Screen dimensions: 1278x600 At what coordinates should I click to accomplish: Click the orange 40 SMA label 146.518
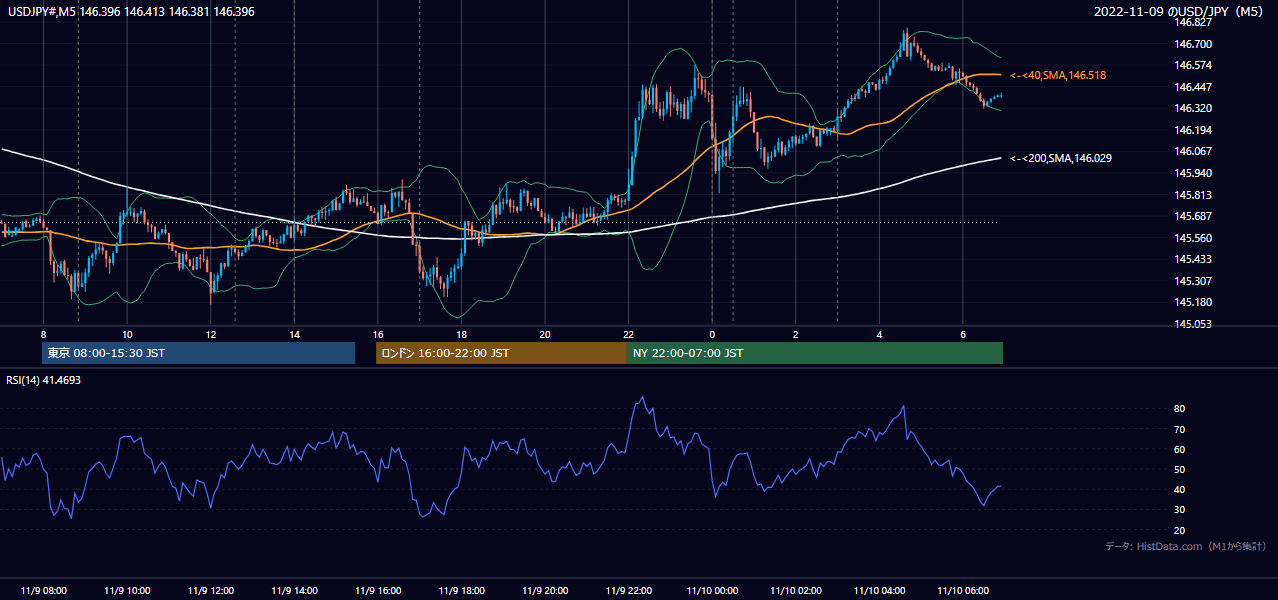1058,75
